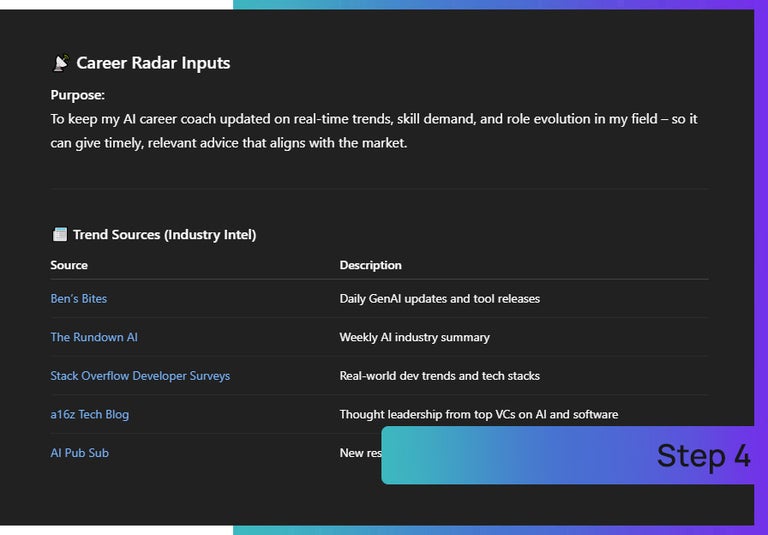
Task: Click the Thought leadership from top VCs cell
Action: pos(478,414)
